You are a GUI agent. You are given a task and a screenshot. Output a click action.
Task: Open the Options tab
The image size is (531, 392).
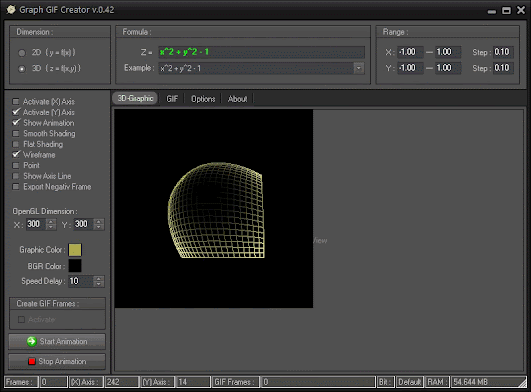203,99
